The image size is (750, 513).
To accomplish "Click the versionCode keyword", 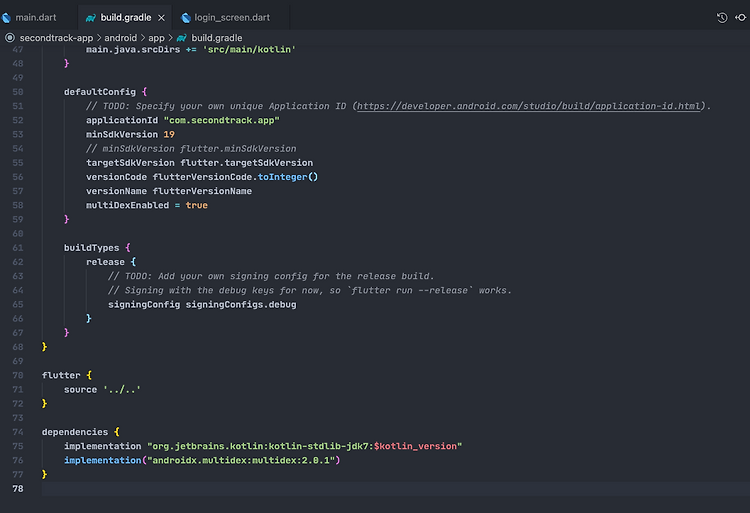I will pyautogui.click(x=116, y=177).
